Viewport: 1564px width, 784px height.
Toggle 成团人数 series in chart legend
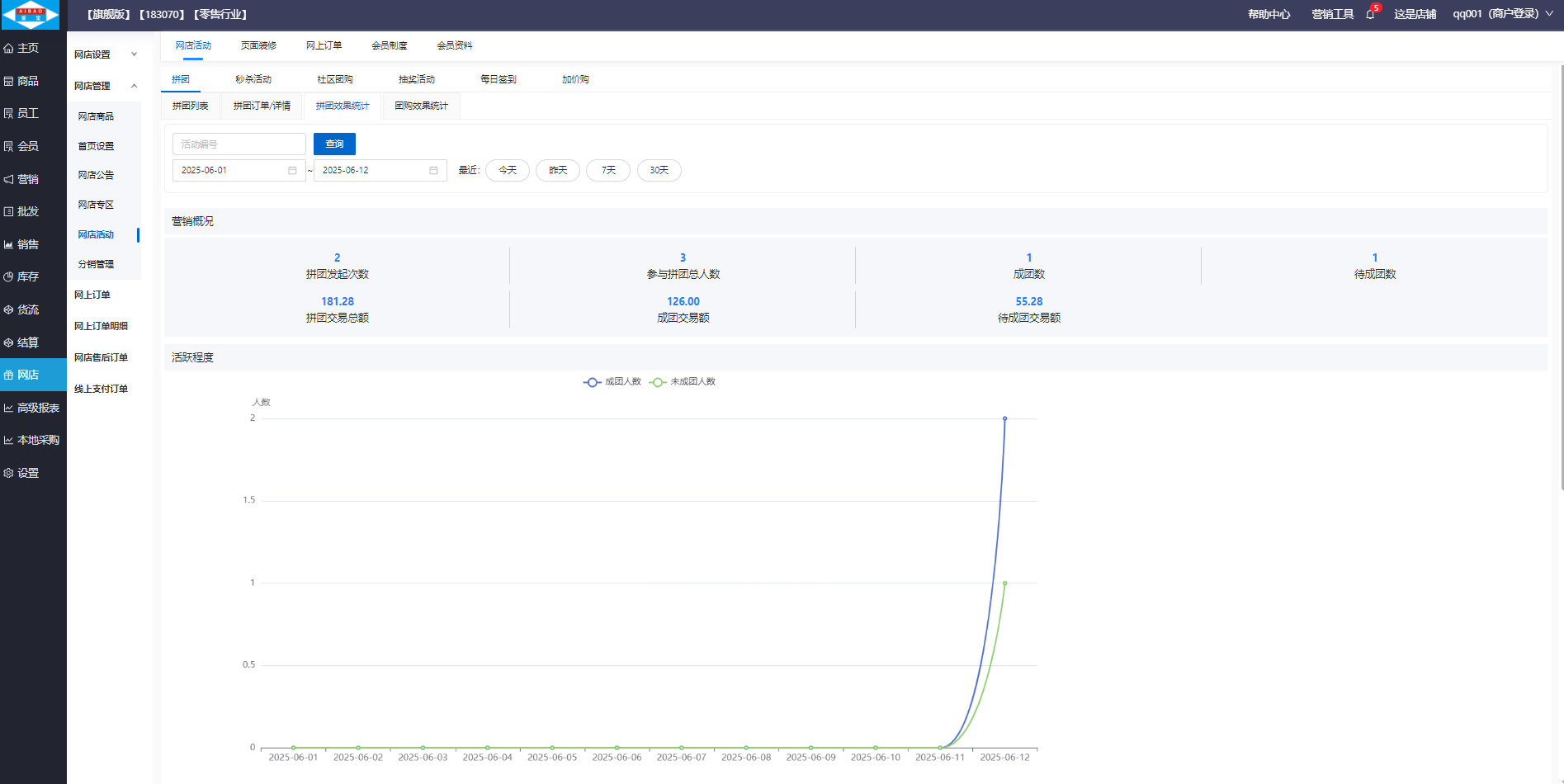(x=612, y=382)
